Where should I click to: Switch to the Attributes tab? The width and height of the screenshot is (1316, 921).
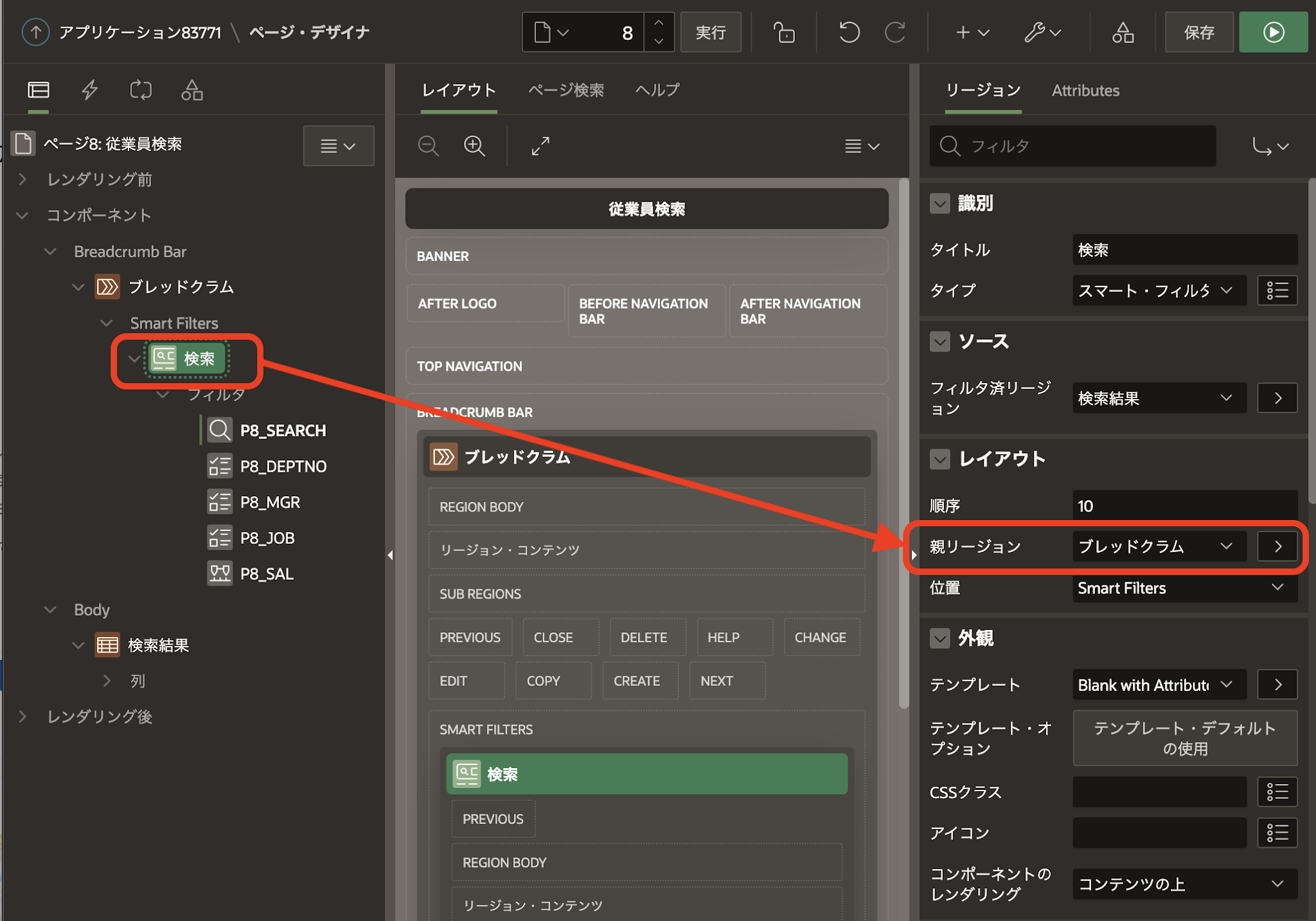pyautogui.click(x=1085, y=91)
